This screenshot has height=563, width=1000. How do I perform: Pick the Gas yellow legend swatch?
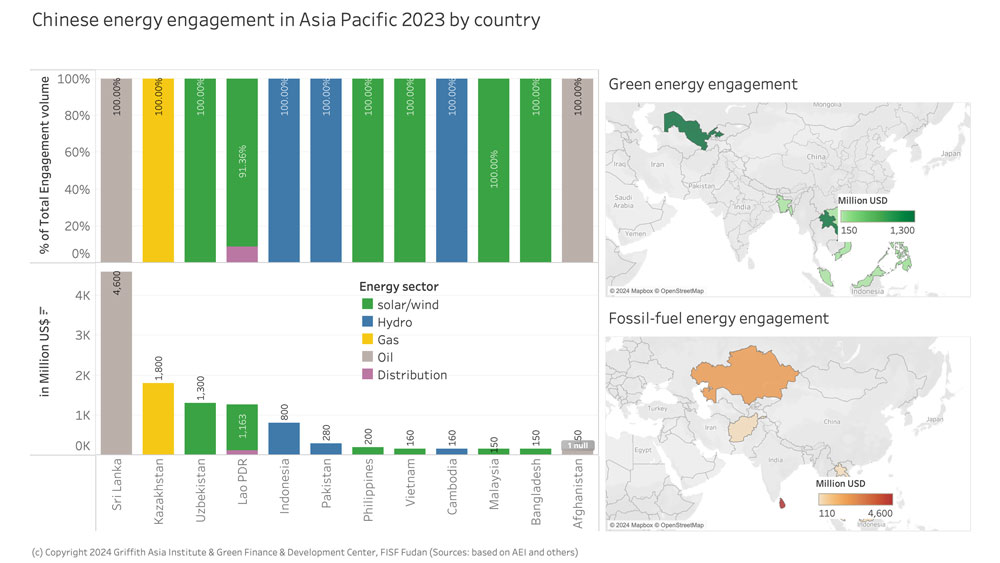tap(366, 340)
